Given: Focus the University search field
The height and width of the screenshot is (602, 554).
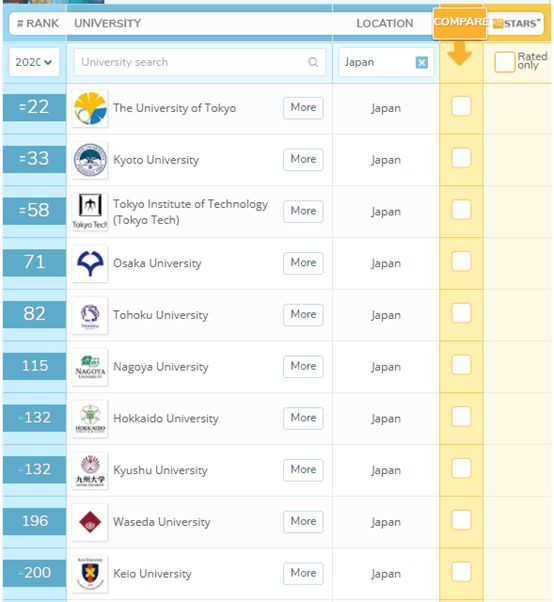Looking at the screenshot, I should pos(199,62).
